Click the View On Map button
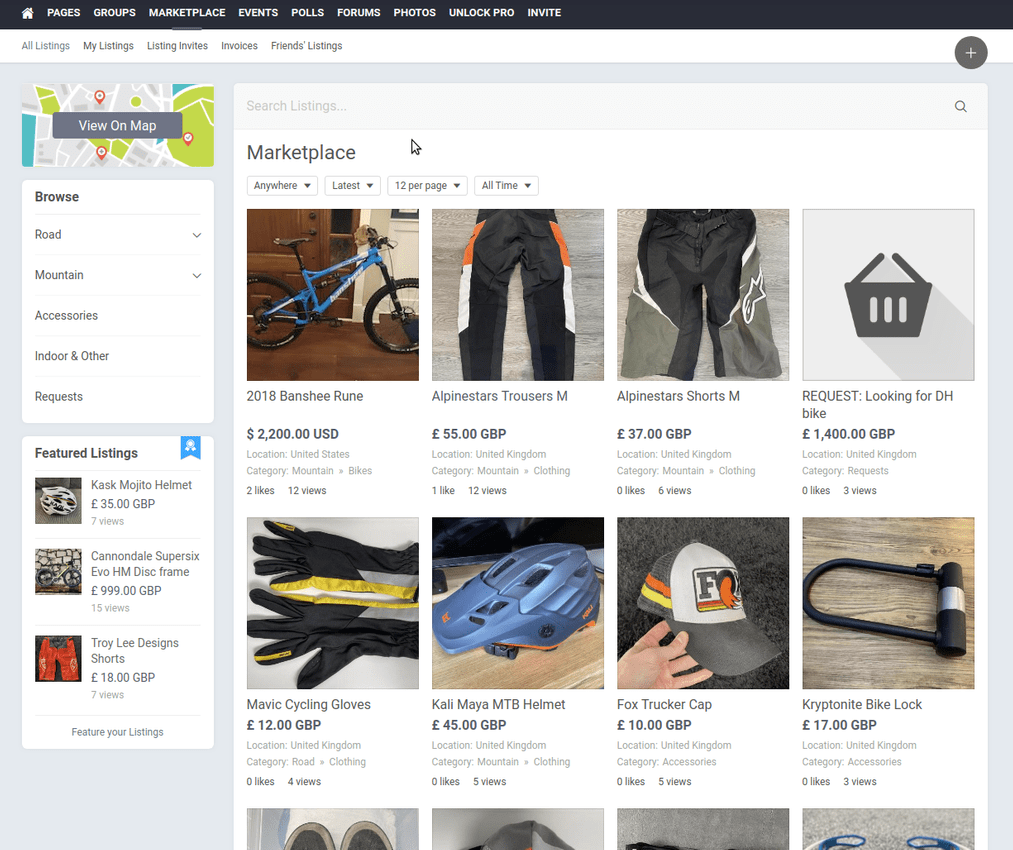Image resolution: width=1013 pixels, height=850 pixels. click(x=118, y=126)
